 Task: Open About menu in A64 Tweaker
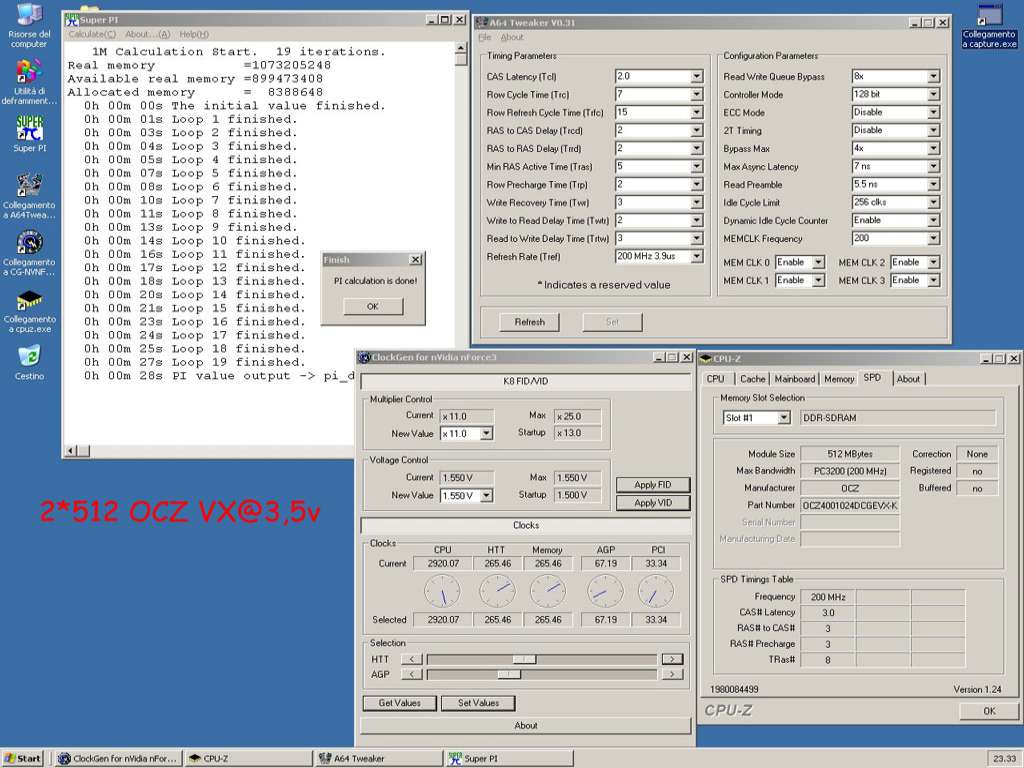coord(512,37)
